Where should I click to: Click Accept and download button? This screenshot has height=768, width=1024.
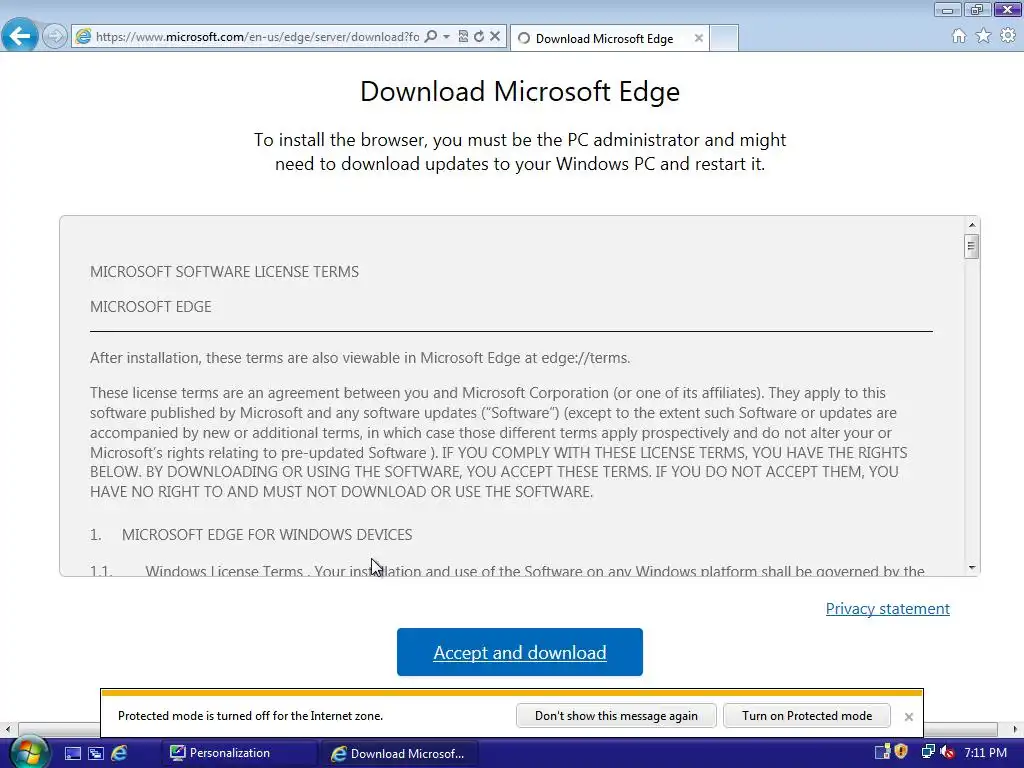520,652
